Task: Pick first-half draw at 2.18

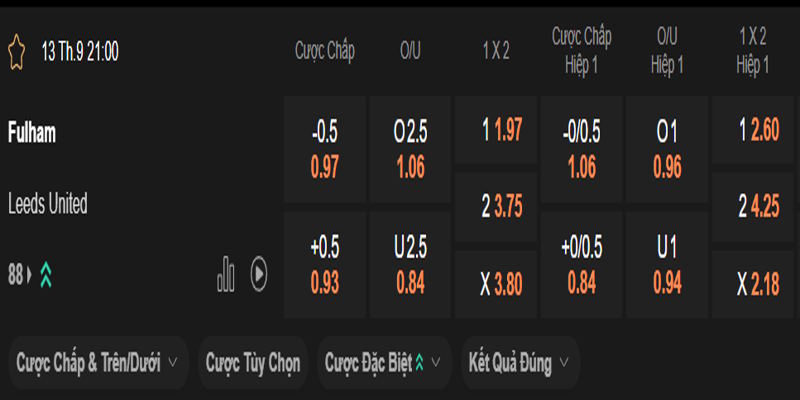Action: [752, 284]
